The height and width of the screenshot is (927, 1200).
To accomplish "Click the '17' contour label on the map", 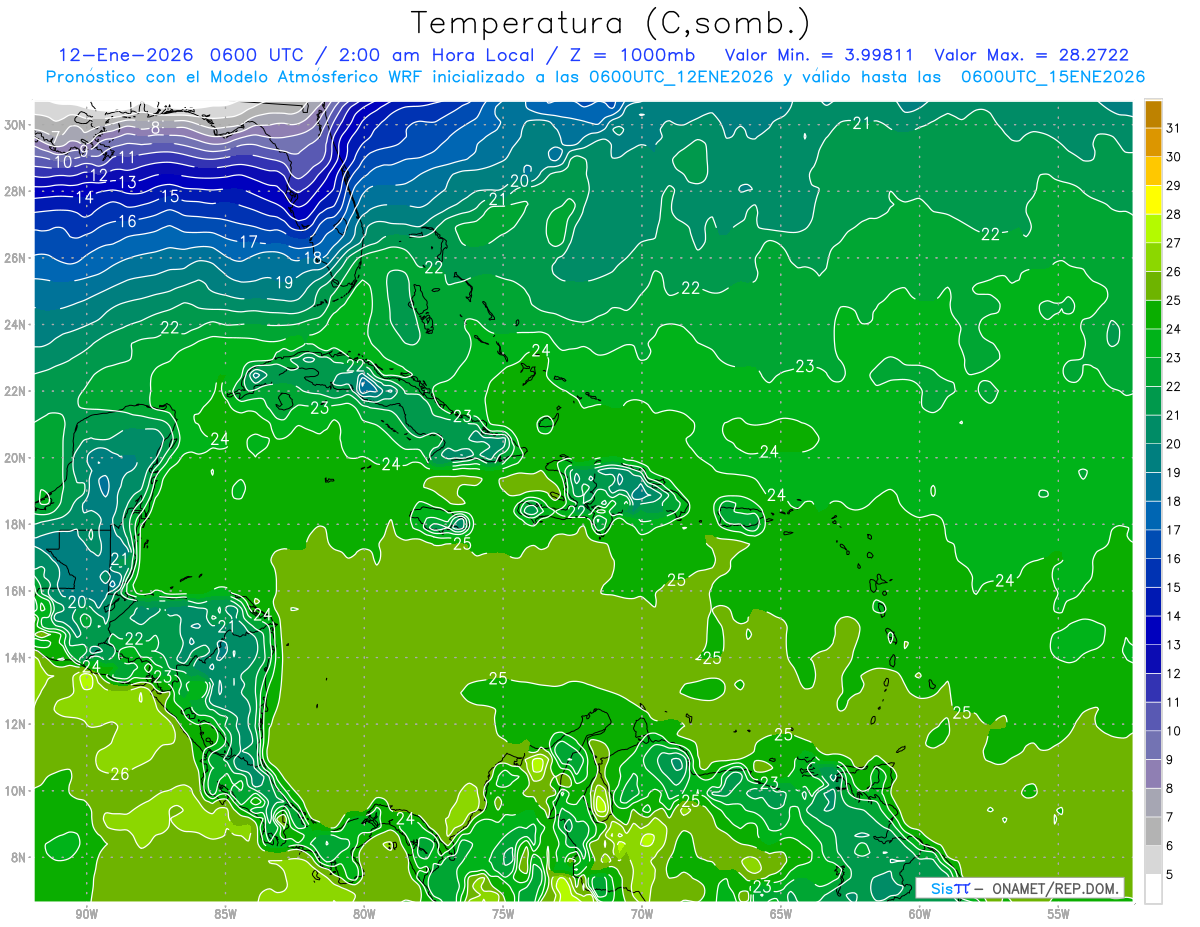I will point(249,242).
